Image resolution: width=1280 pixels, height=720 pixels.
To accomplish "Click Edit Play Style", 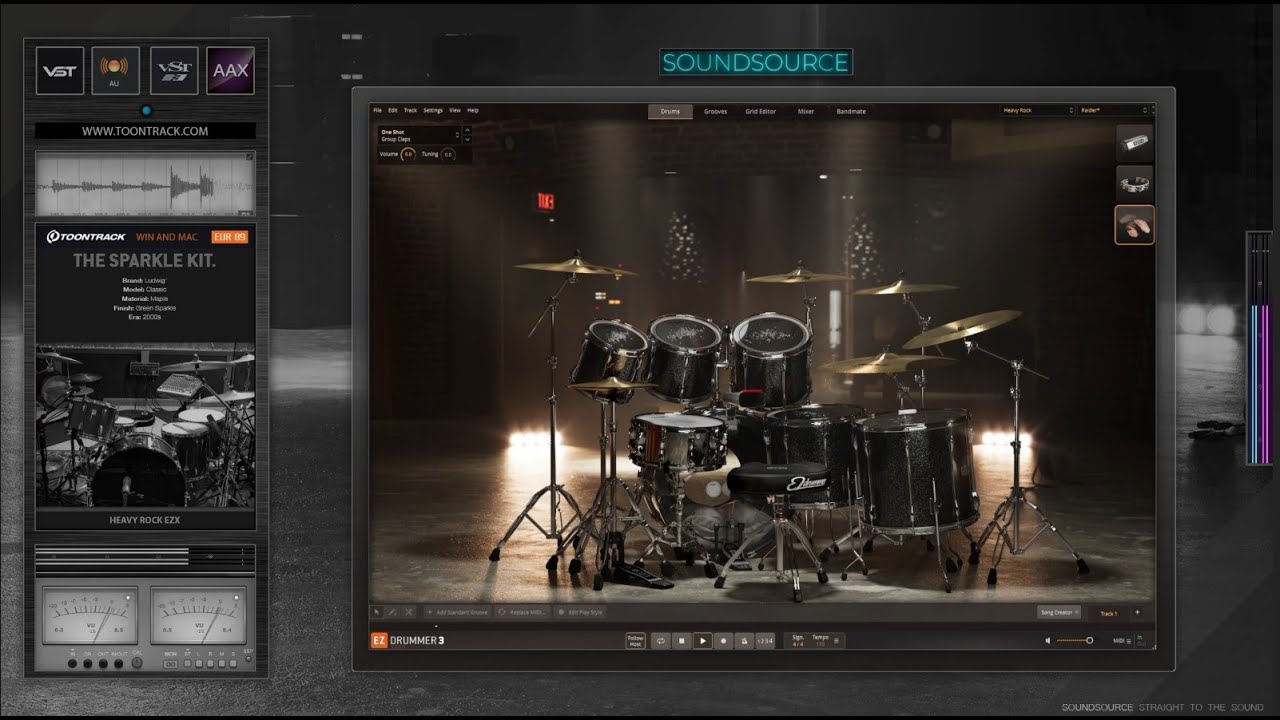I will pyautogui.click(x=580, y=612).
